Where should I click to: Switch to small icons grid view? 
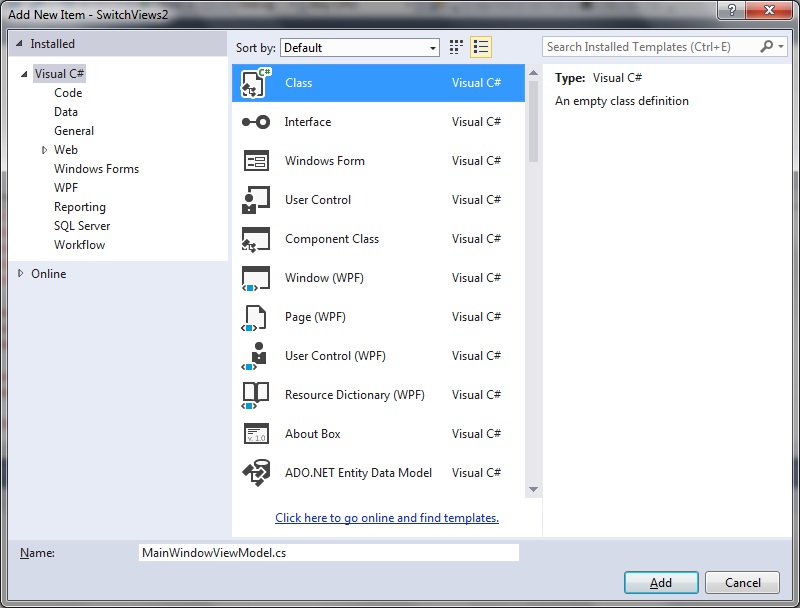456,47
